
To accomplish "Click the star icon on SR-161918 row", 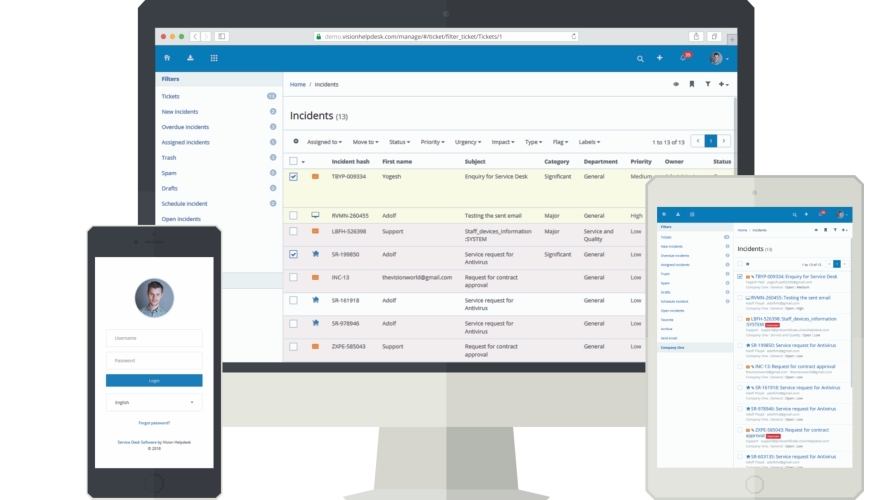I will click(316, 300).
